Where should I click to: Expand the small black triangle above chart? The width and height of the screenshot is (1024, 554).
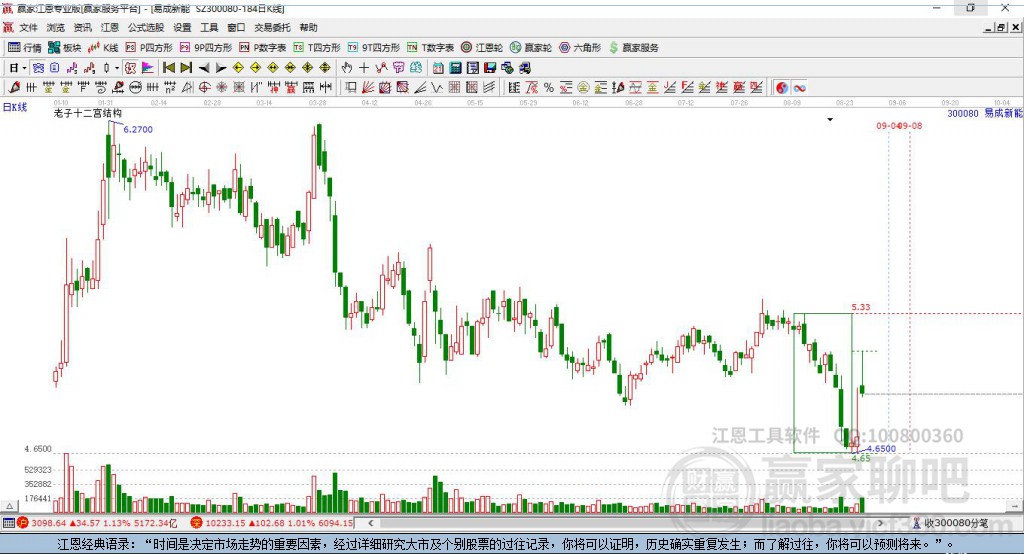830,120
